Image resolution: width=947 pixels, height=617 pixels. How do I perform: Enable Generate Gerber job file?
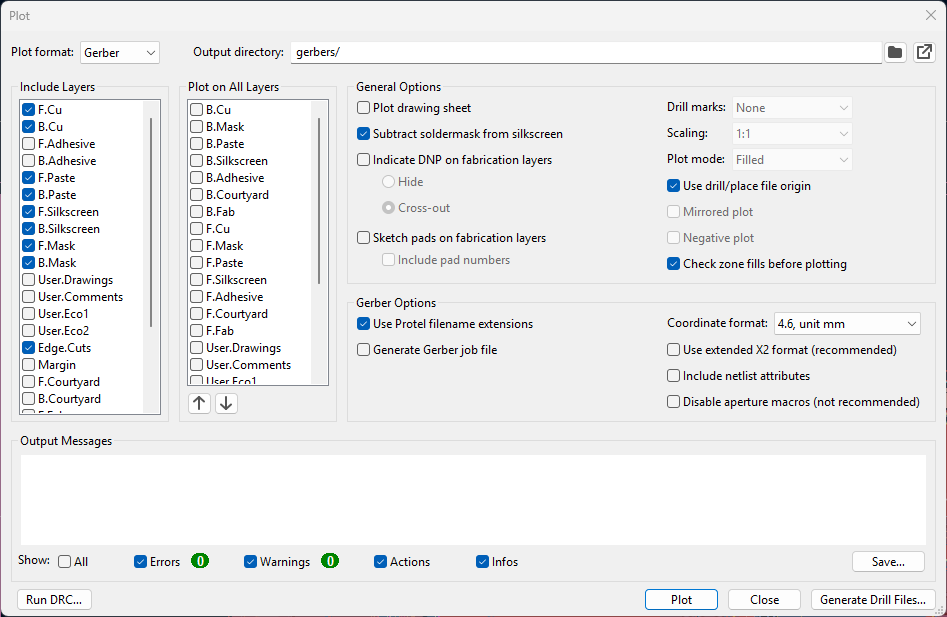(x=364, y=350)
